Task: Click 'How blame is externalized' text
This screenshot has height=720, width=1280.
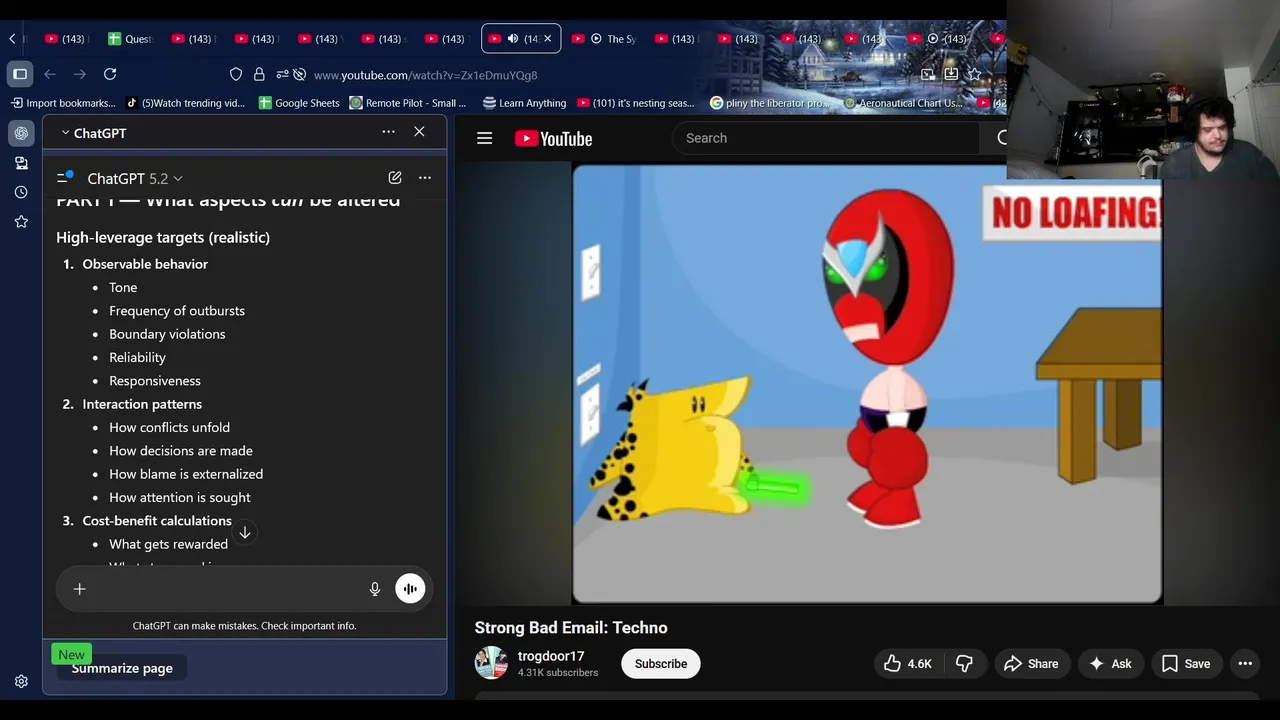Action: point(186,474)
